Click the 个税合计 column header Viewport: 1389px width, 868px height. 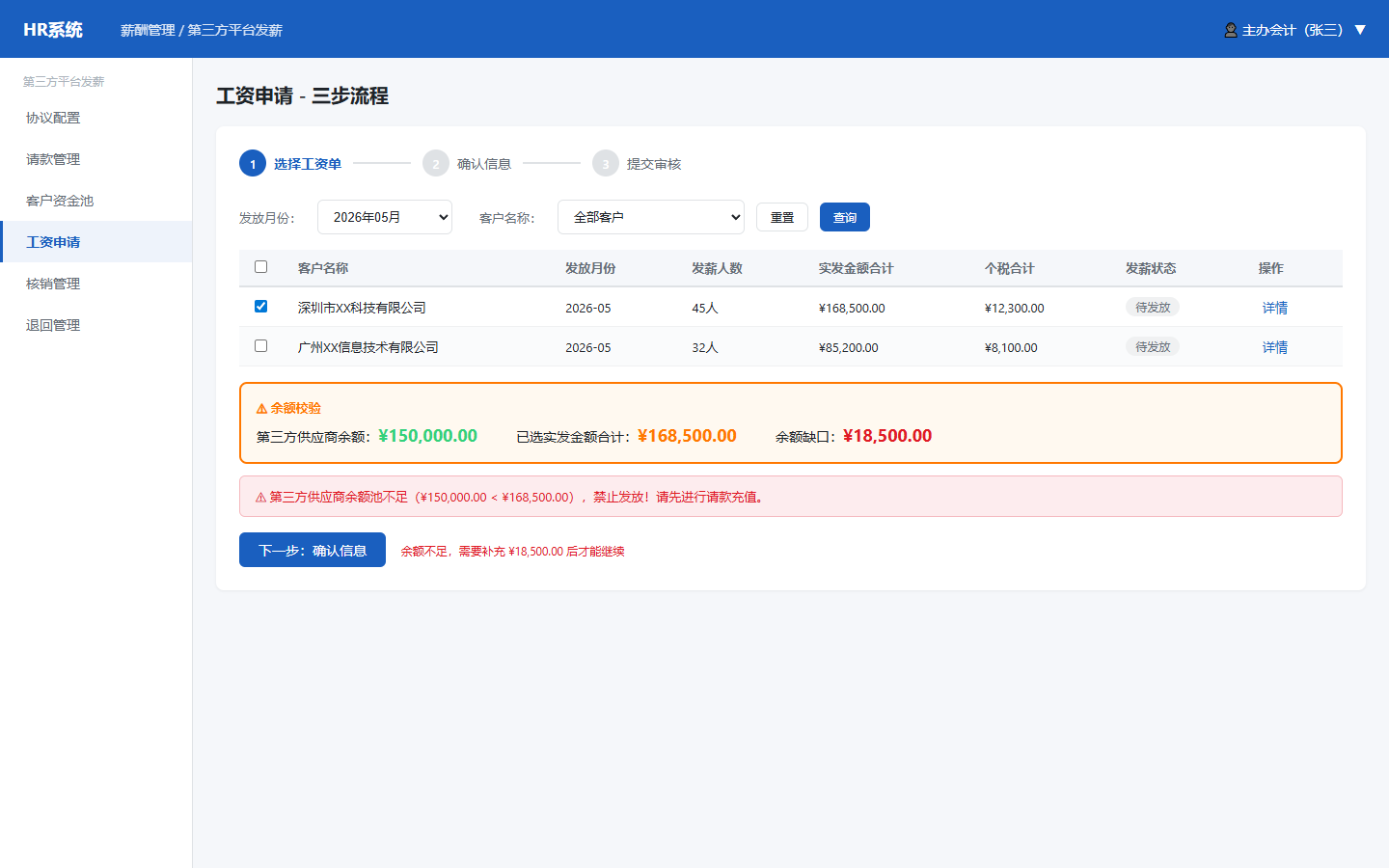tap(1010, 268)
